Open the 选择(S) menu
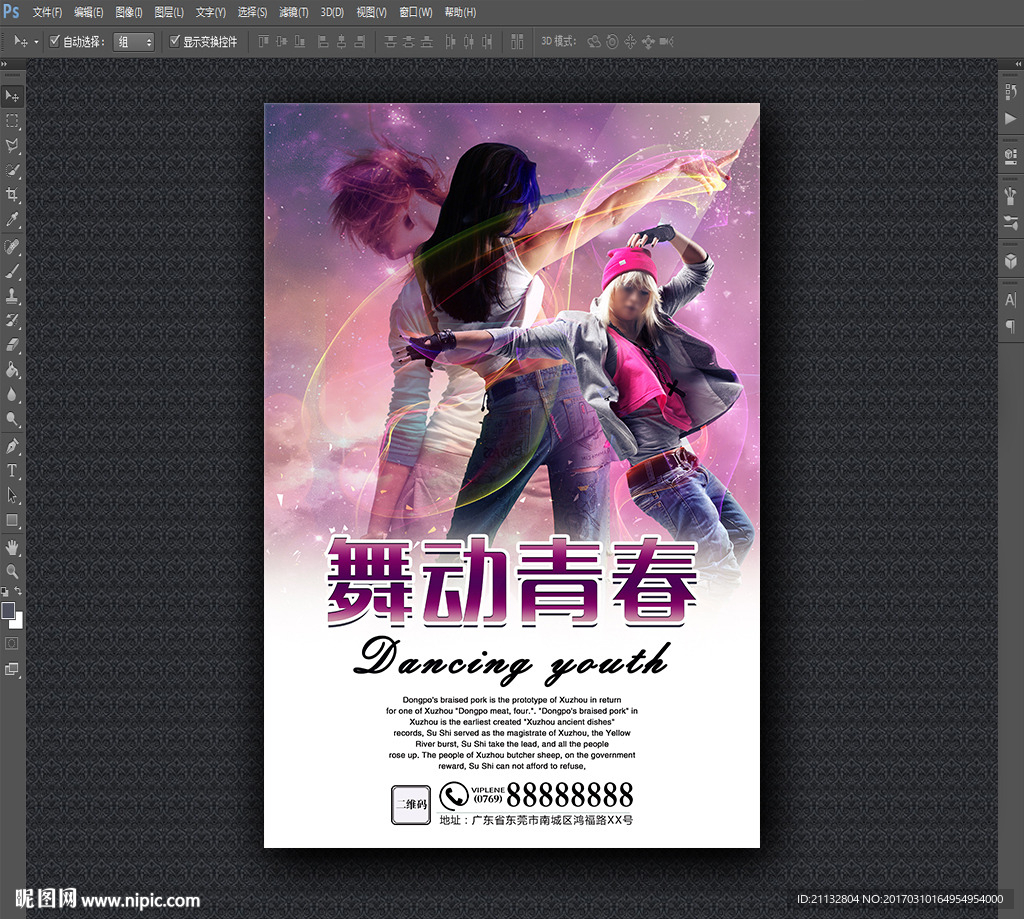This screenshot has width=1024, height=919. (x=252, y=12)
